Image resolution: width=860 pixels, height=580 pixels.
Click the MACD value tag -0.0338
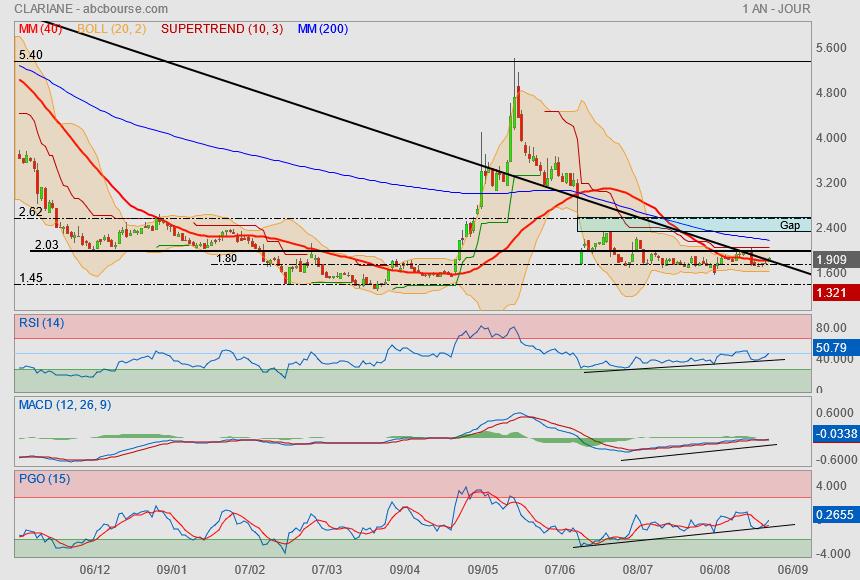point(836,433)
